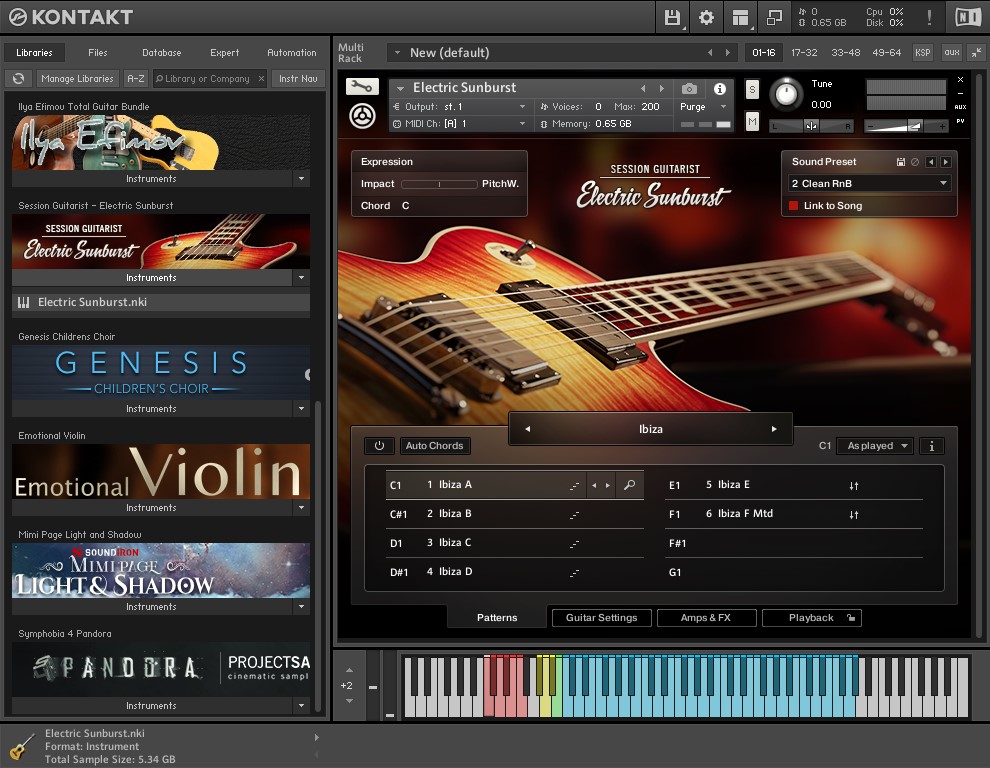Go to the next Sound Preset
Image resolution: width=990 pixels, height=768 pixels.
[x=945, y=162]
